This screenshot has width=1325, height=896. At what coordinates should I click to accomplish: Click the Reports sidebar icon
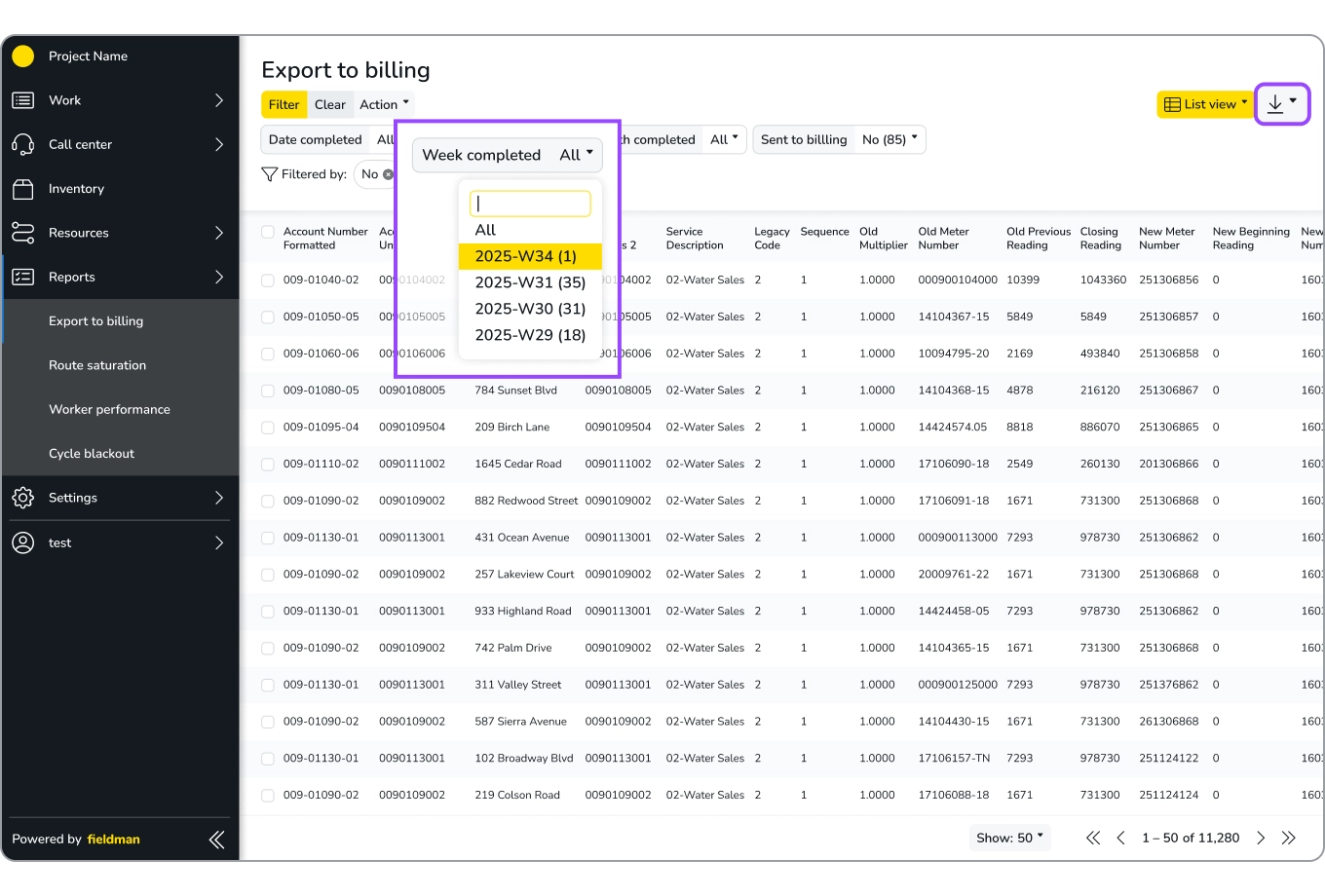pos(23,277)
